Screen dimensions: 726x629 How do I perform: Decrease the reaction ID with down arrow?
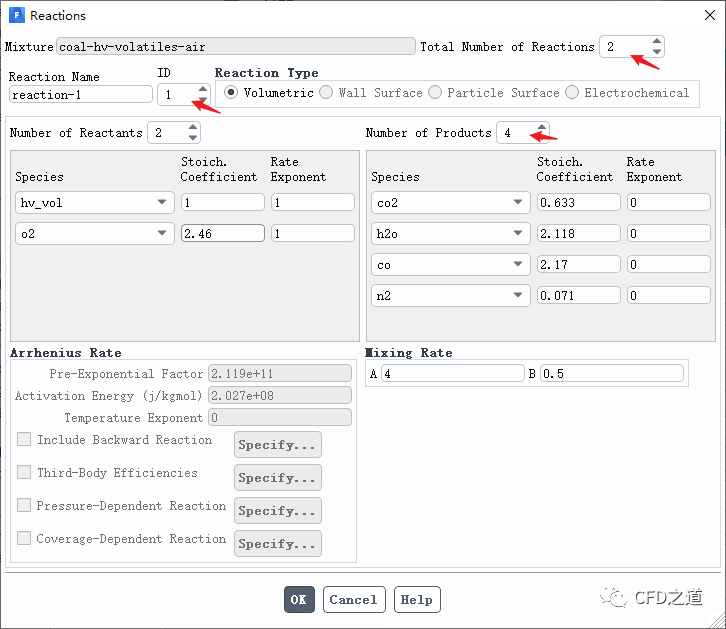tap(203, 100)
